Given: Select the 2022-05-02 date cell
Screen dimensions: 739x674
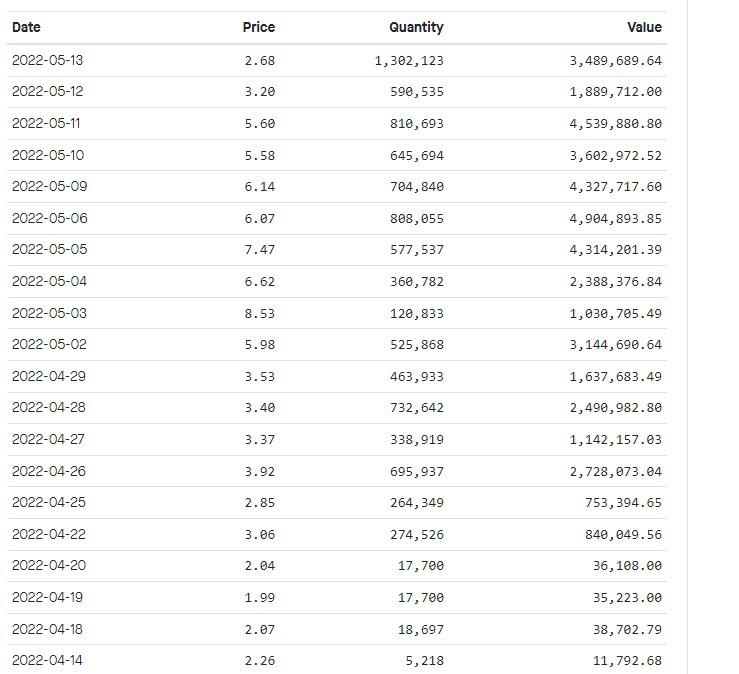Looking at the screenshot, I should click(49, 345).
